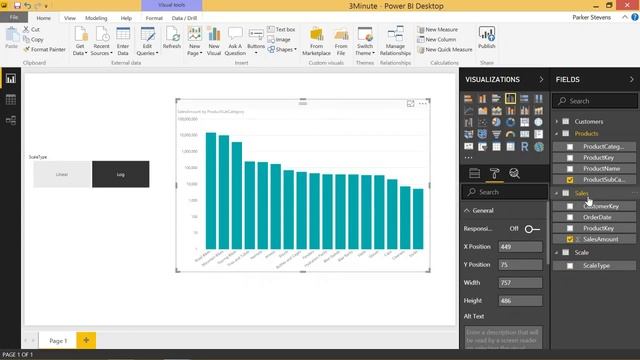Click the Save icon in title bar
The image size is (640, 360).
(x=17, y=6)
